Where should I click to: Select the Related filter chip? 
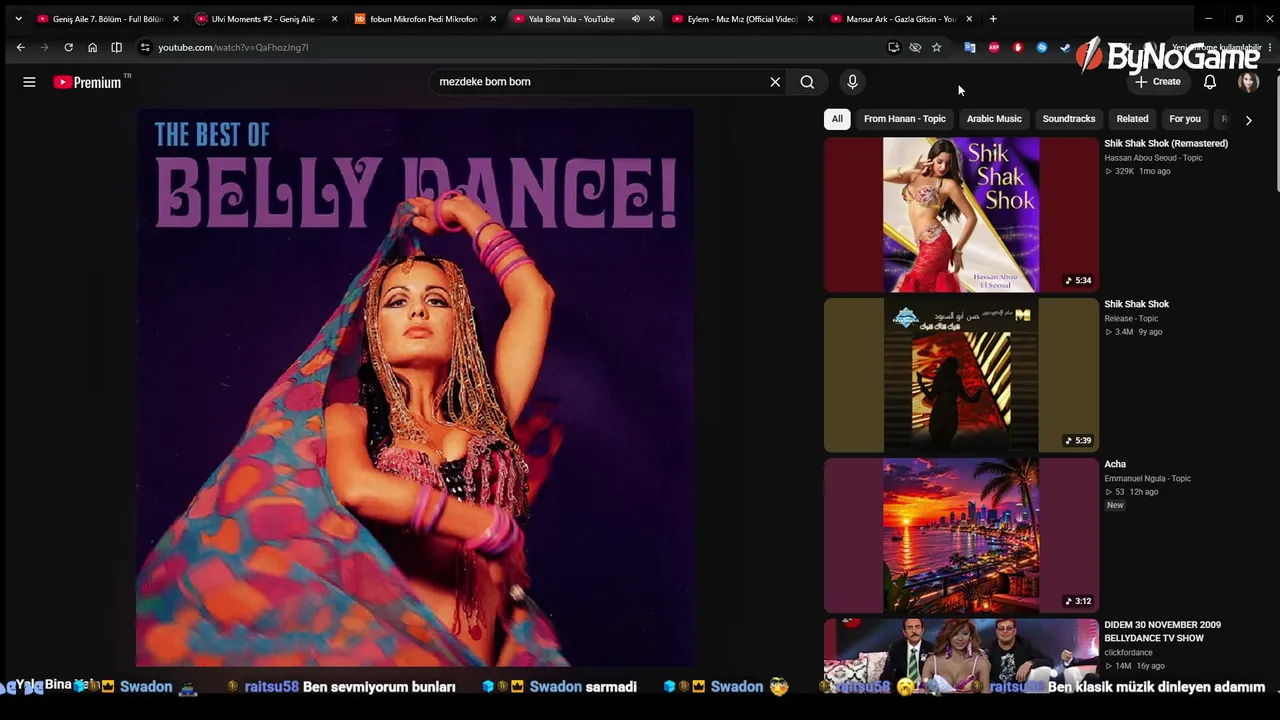(1132, 119)
